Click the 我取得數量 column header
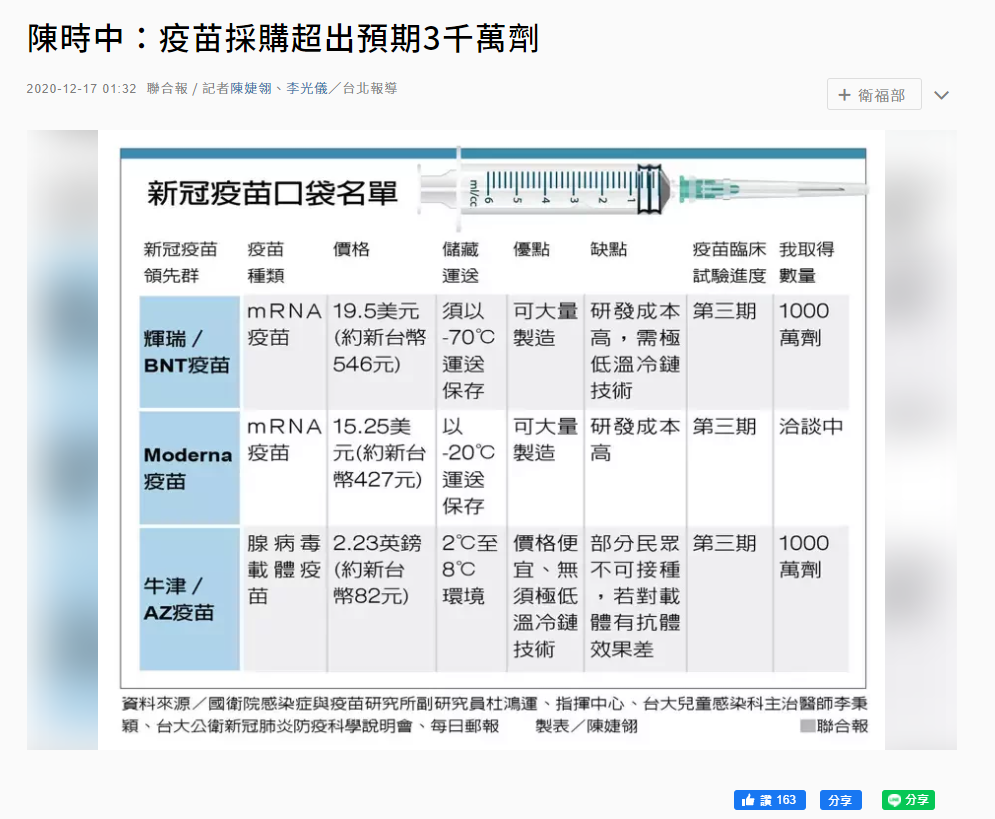Image resolution: width=995 pixels, height=819 pixels. tap(807, 262)
